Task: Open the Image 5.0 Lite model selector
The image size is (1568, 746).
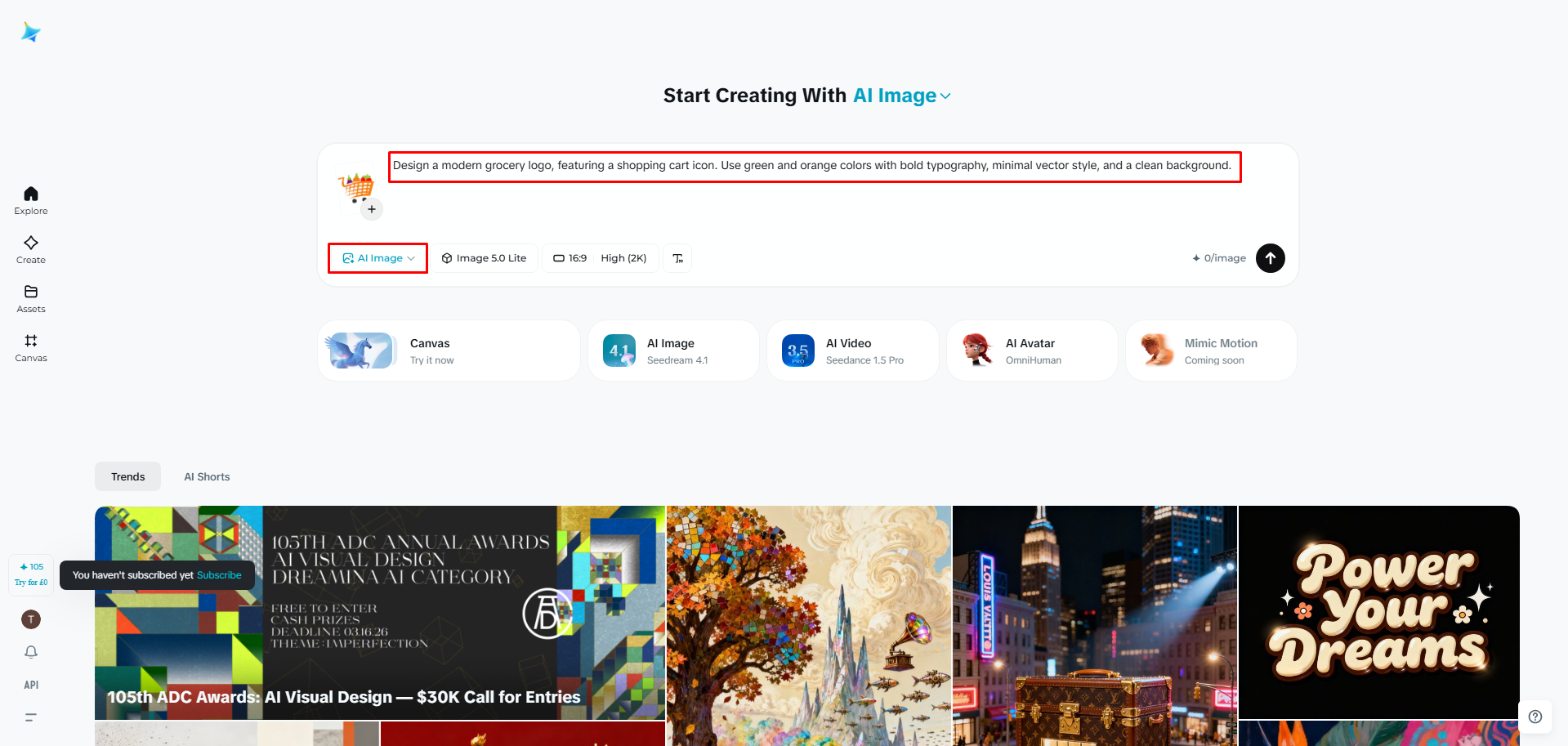Action: pos(484,257)
